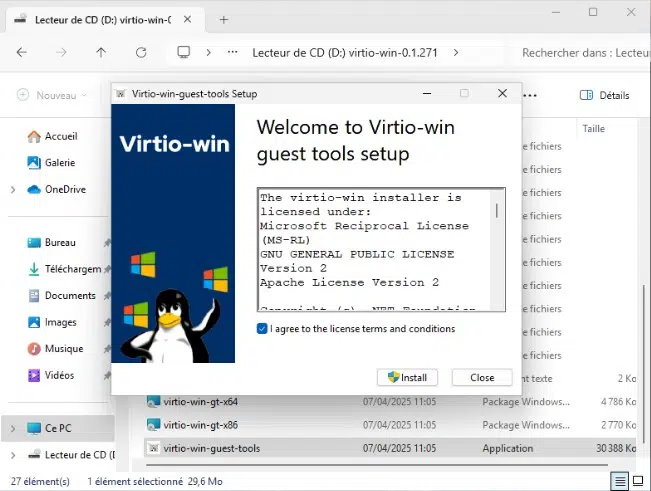Screen dimensions: 651x491
Task: Show hidden path ellipsis in address bar
Action: tap(232, 52)
